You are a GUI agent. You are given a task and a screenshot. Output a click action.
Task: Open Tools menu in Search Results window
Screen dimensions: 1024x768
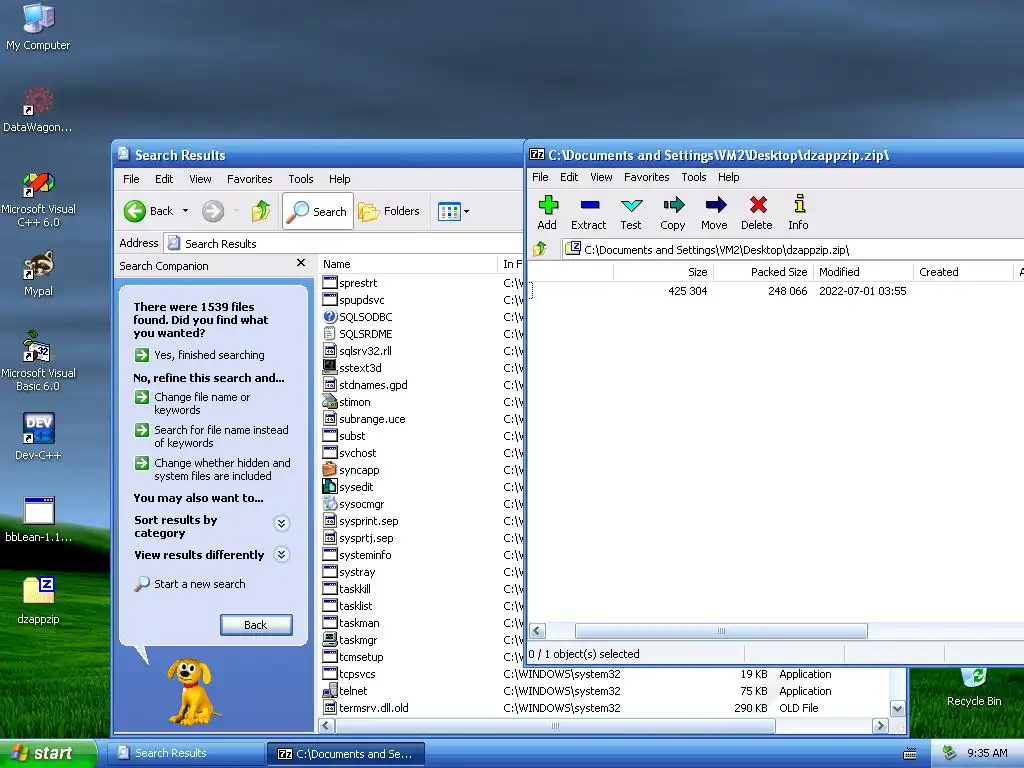[x=300, y=178]
